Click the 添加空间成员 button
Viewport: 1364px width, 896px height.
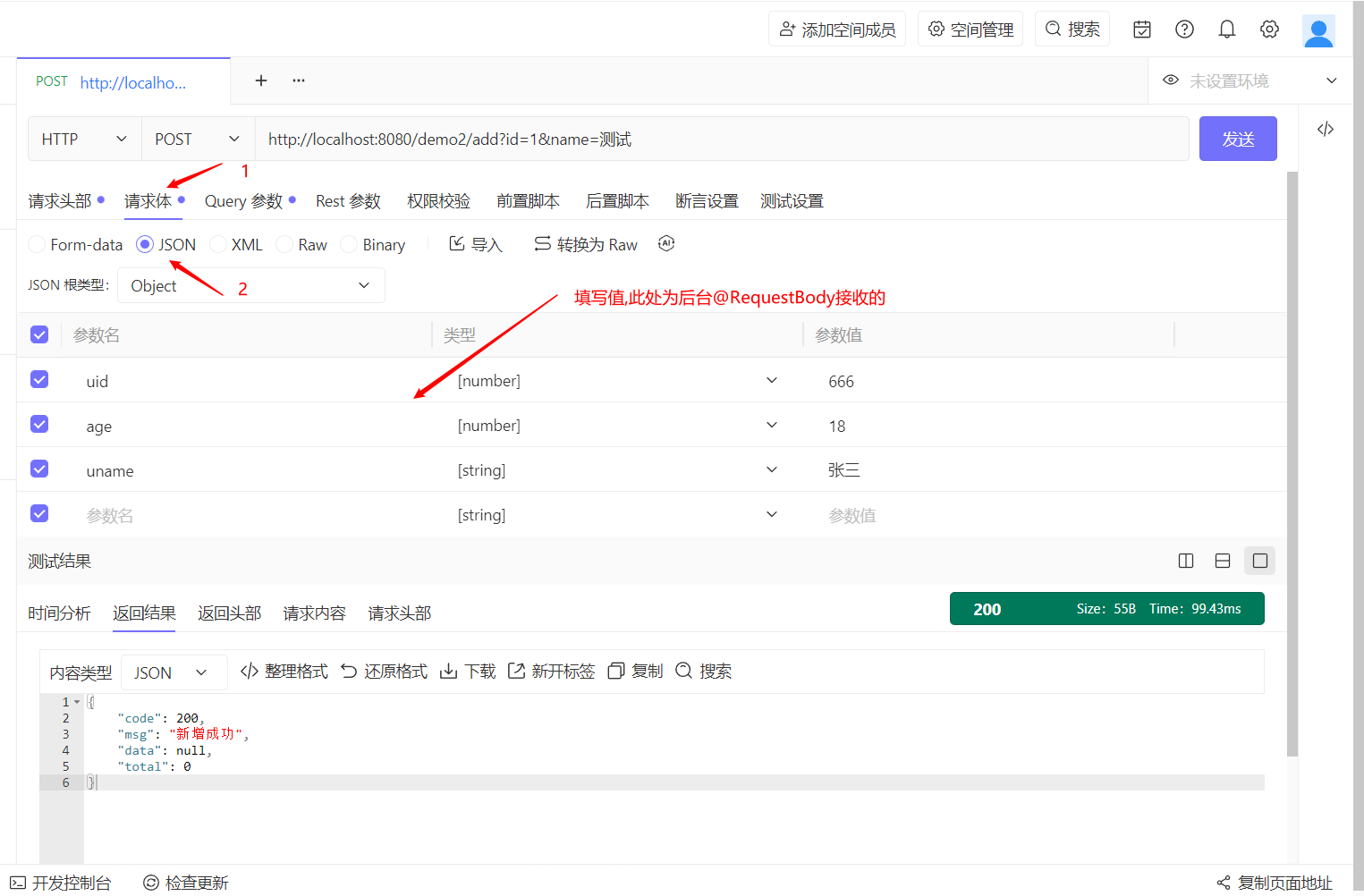click(x=836, y=30)
